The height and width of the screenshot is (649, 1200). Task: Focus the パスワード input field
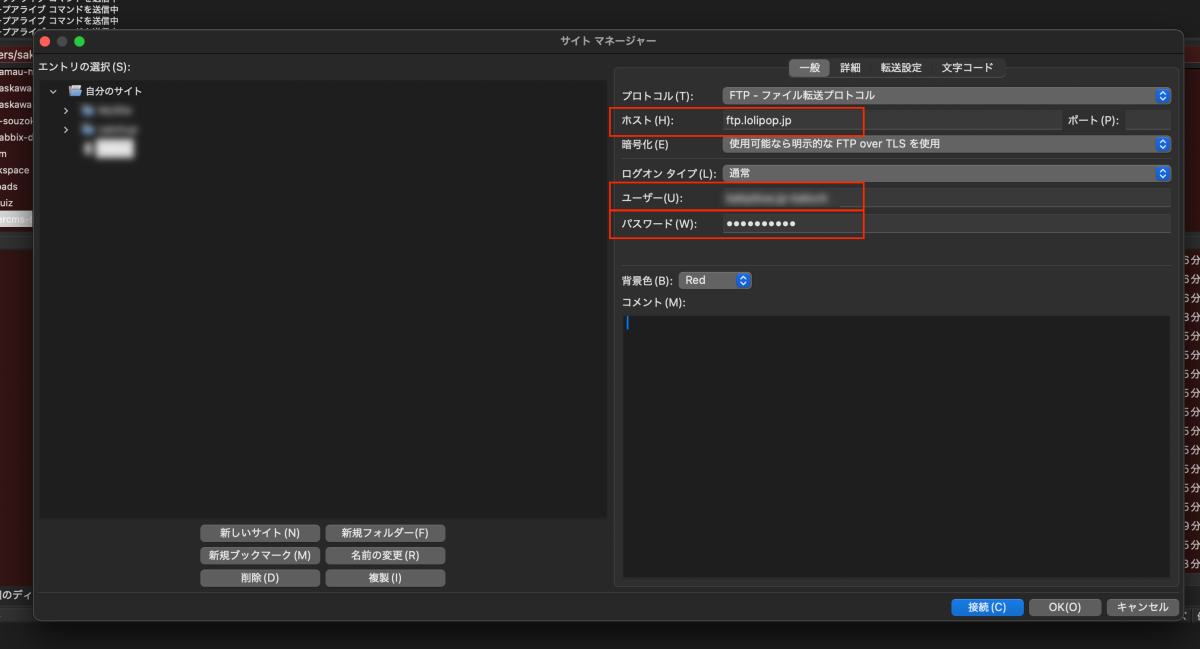click(x=945, y=223)
